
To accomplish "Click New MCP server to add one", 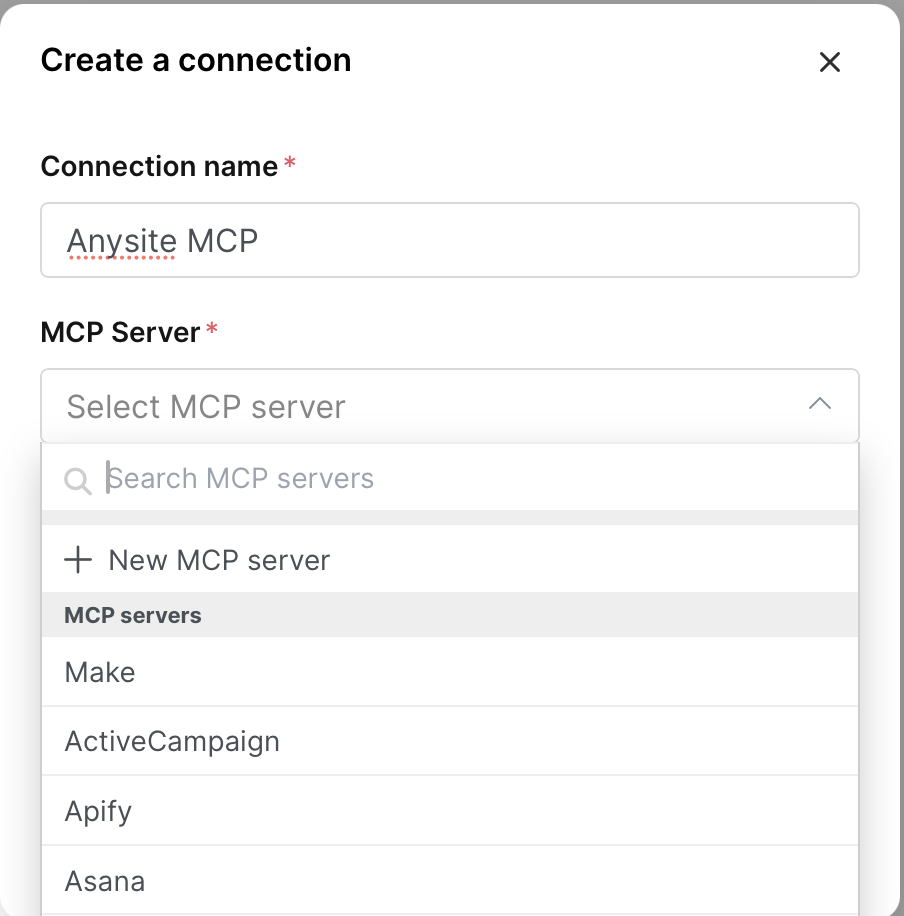I will 219,560.
